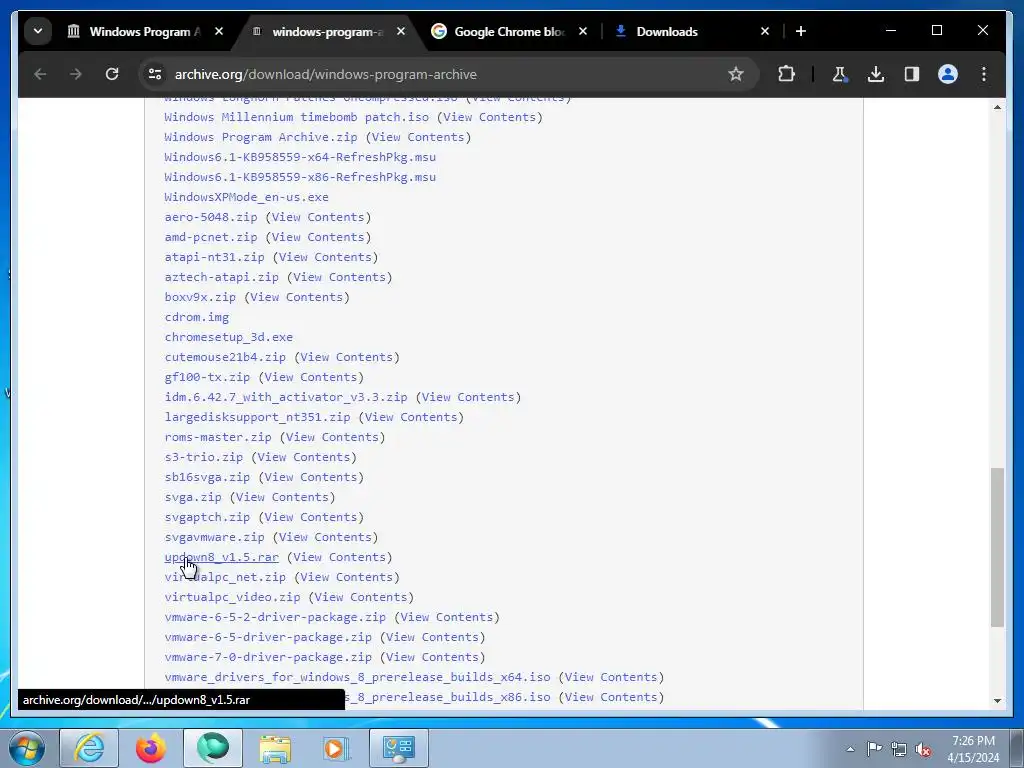Click the vertical scrollbar thumb
1024x768 pixels.
[x=997, y=547]
